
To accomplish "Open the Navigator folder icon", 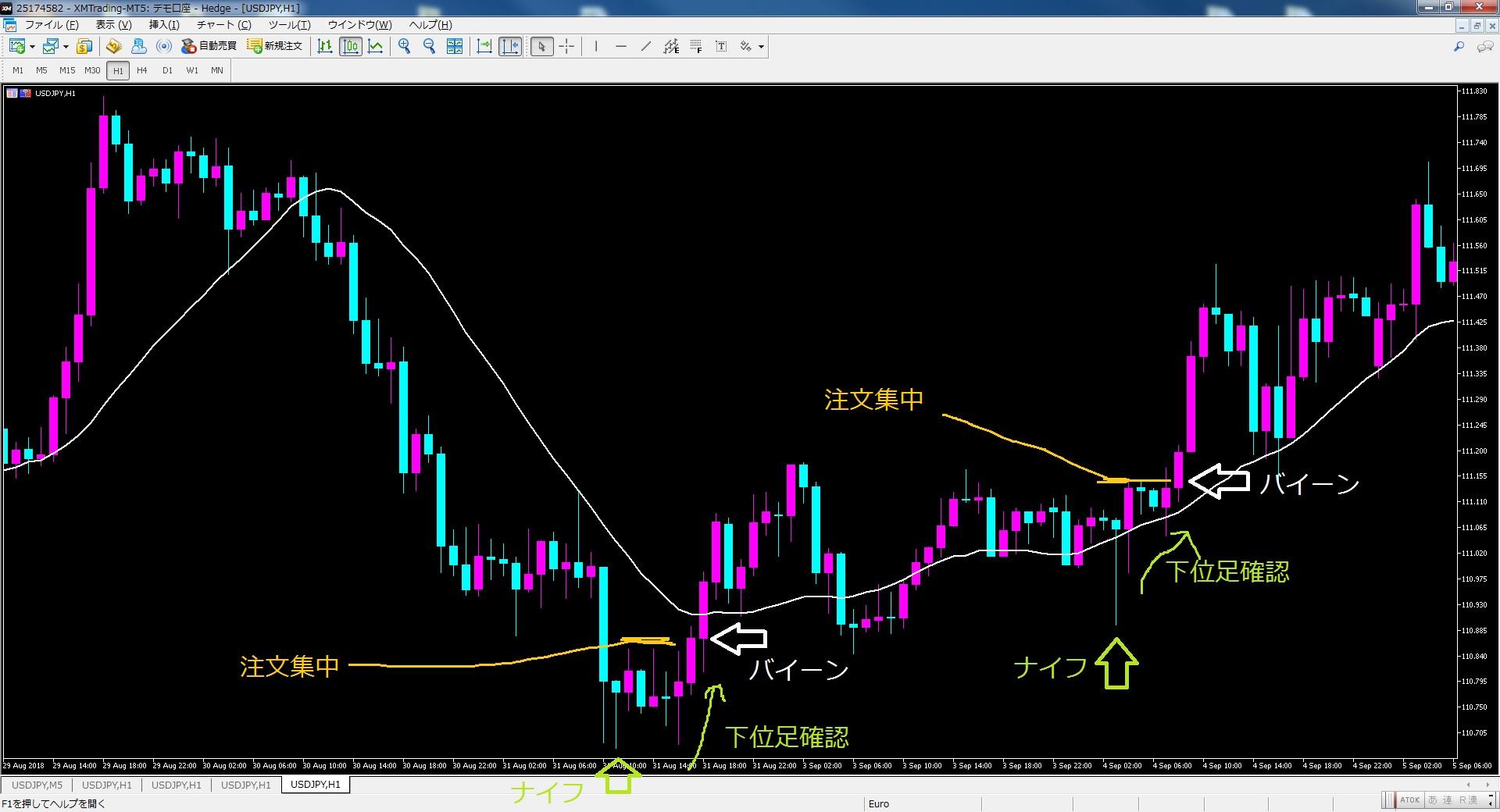I will point(114,47).
